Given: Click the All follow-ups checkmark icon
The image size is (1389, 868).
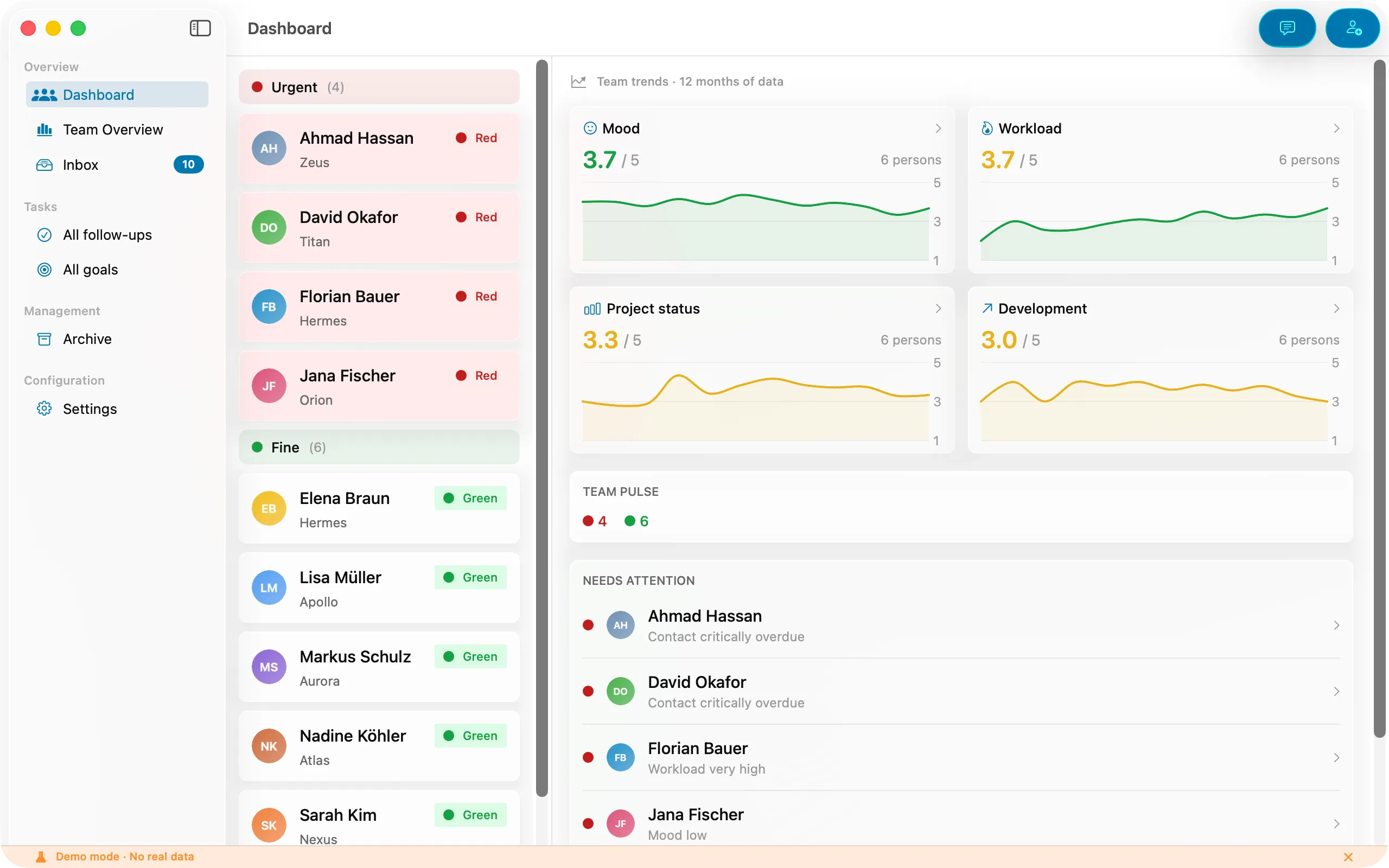Looking at the screenshot, I should tap(44, 235).
